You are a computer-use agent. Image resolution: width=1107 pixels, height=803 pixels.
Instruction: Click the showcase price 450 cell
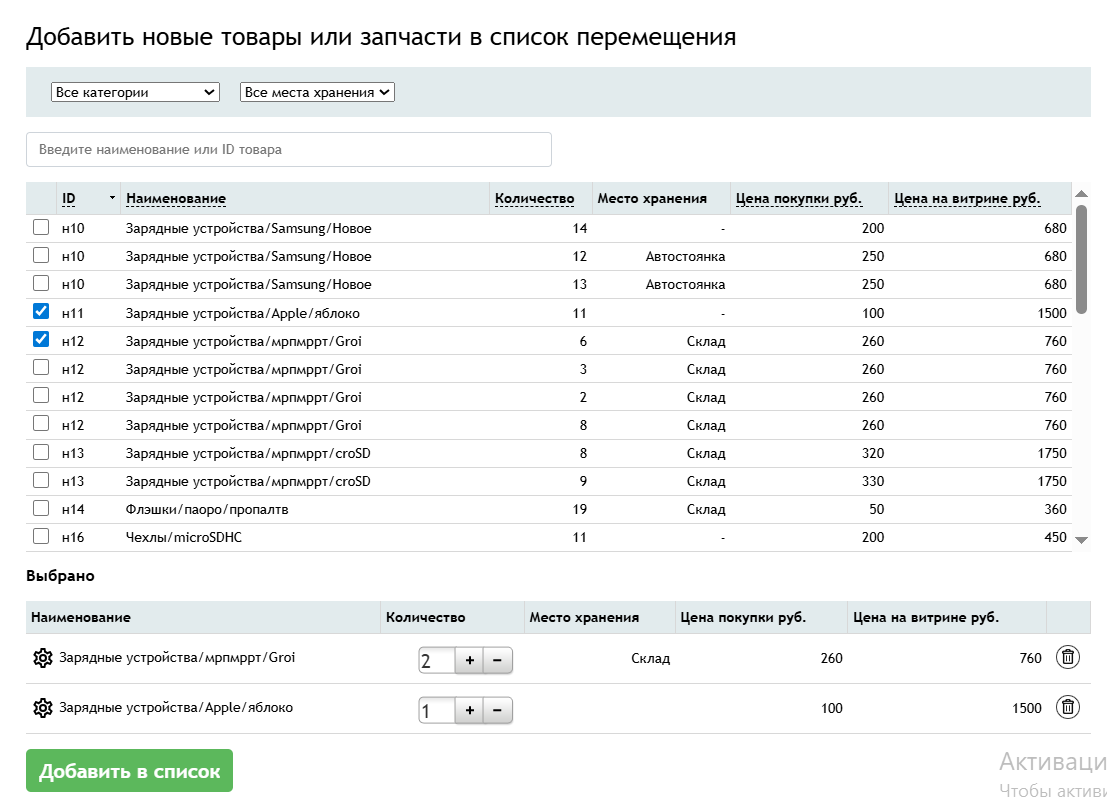click(1055, 537)
